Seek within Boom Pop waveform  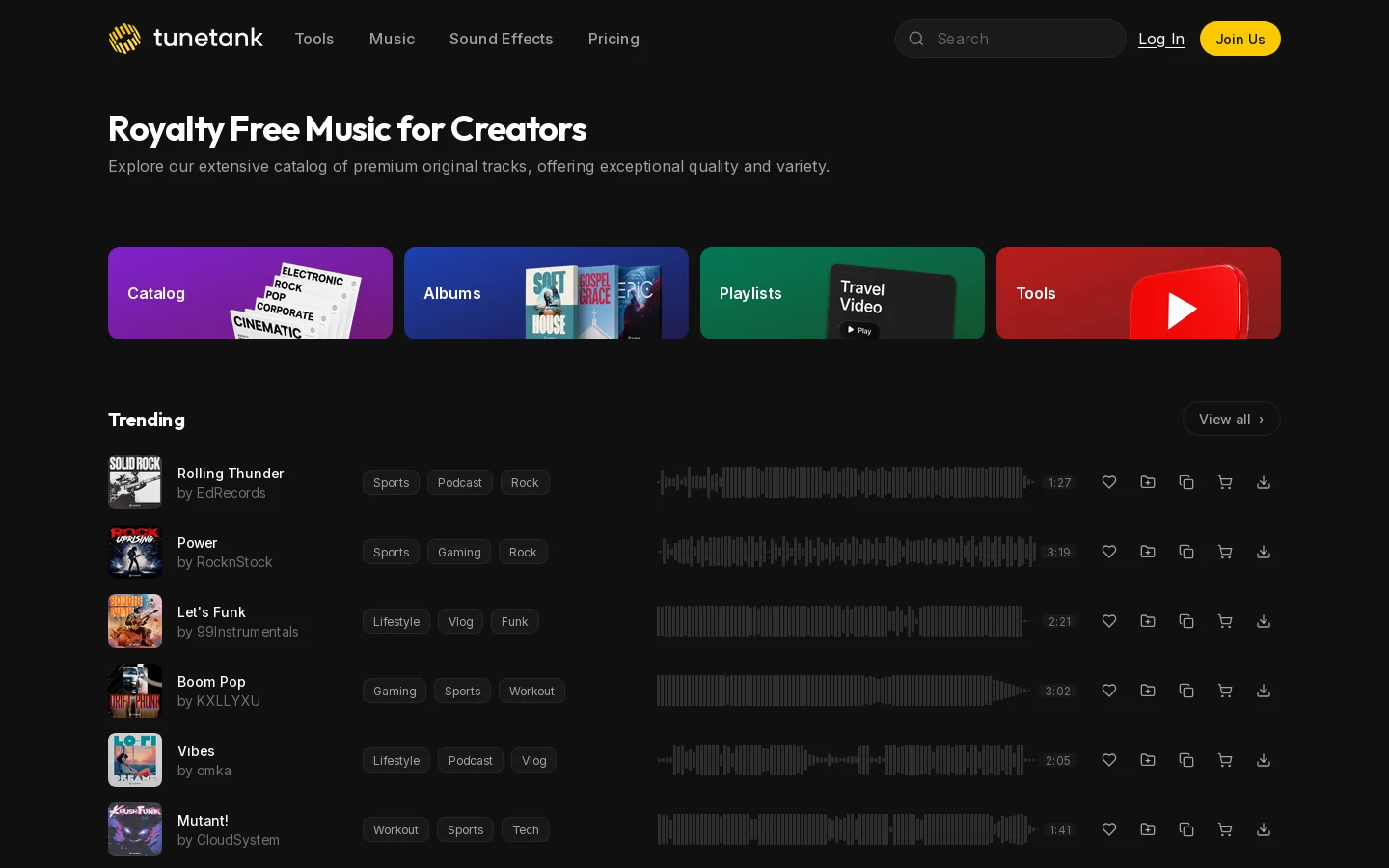point(846,691)
